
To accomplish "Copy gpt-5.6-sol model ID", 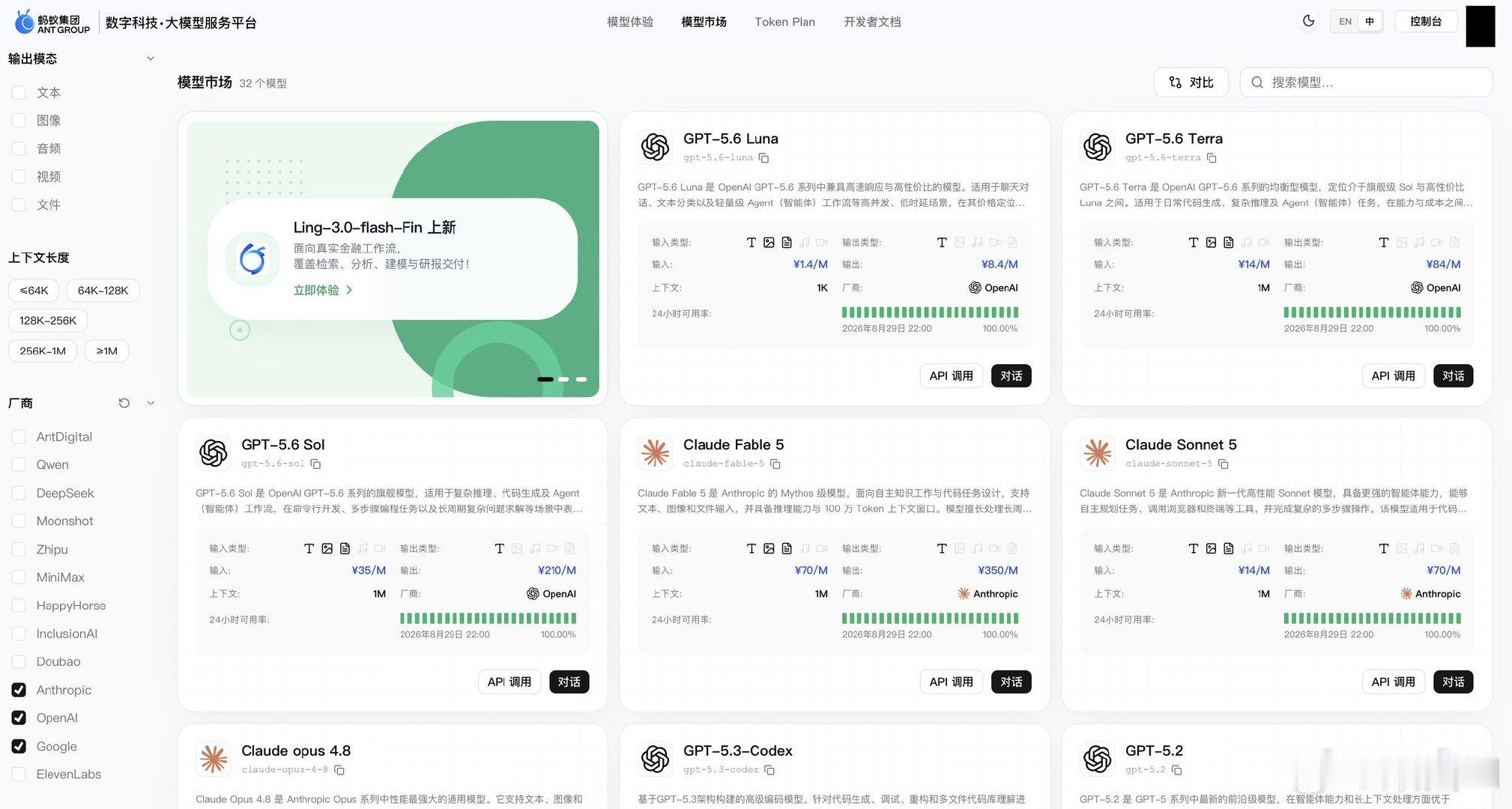I will [x=315, y=464].
